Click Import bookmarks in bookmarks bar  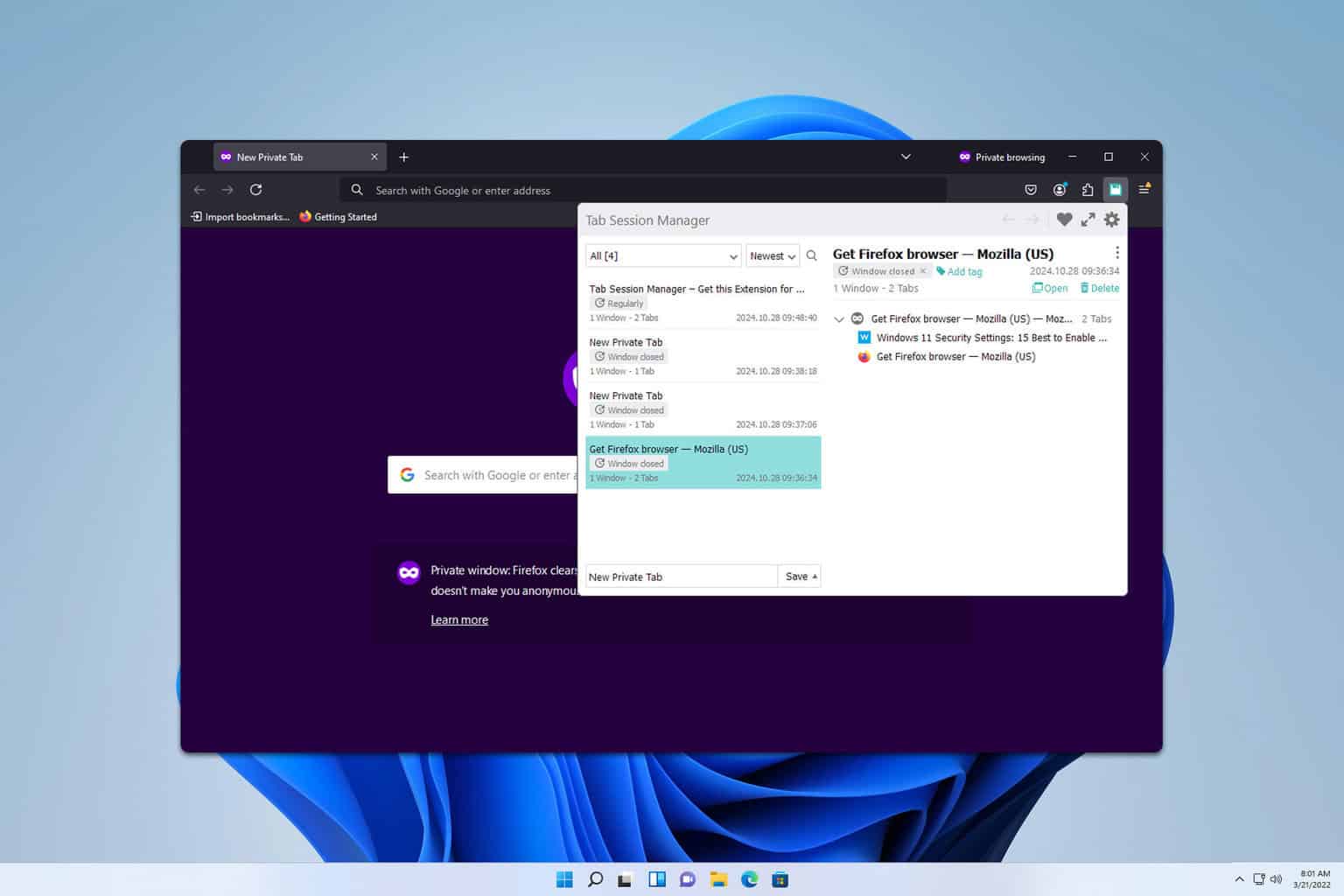pos(240,216)
